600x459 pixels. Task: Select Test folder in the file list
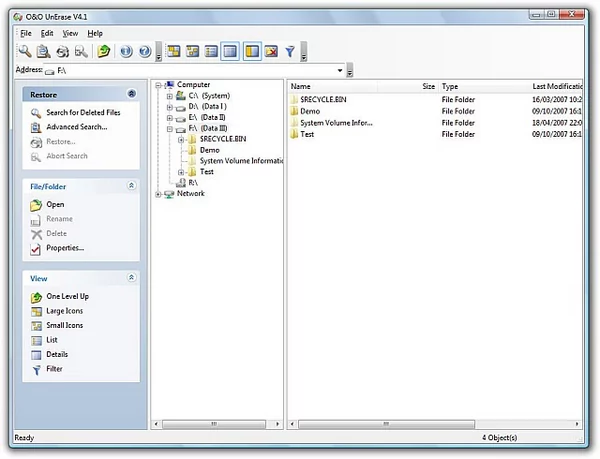pyautogui.click(x=307, y=134)
